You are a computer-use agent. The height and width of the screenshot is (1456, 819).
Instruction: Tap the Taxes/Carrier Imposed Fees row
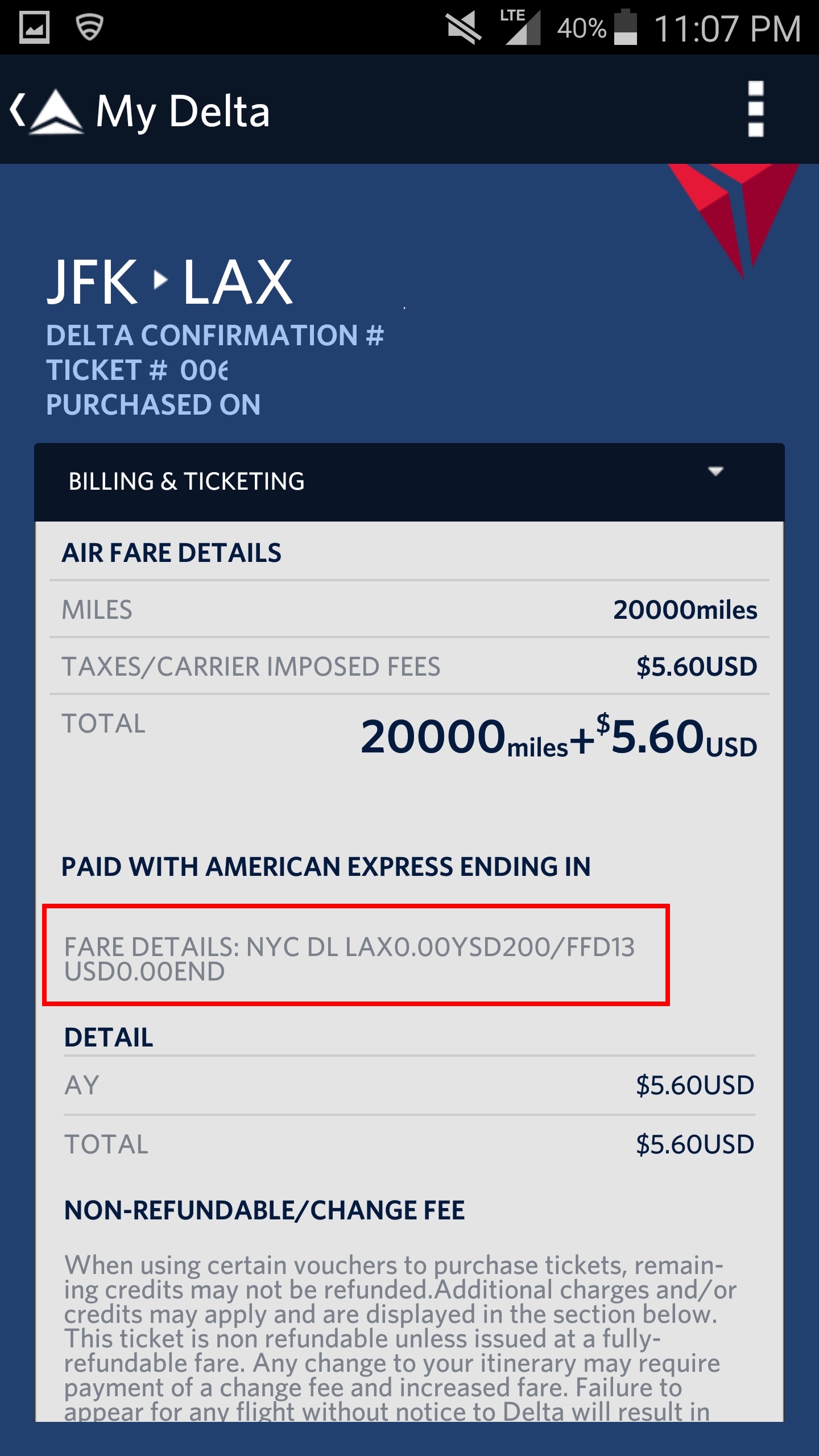(409, 667)
